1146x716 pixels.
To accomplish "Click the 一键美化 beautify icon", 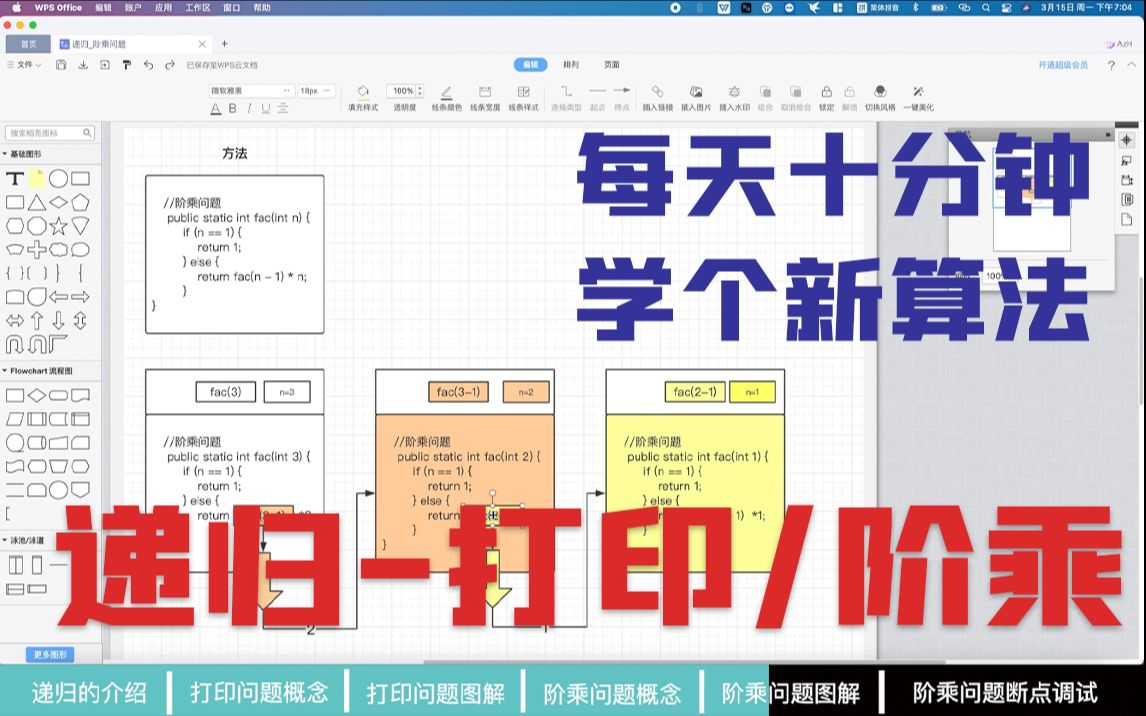I will coord(917,91).
